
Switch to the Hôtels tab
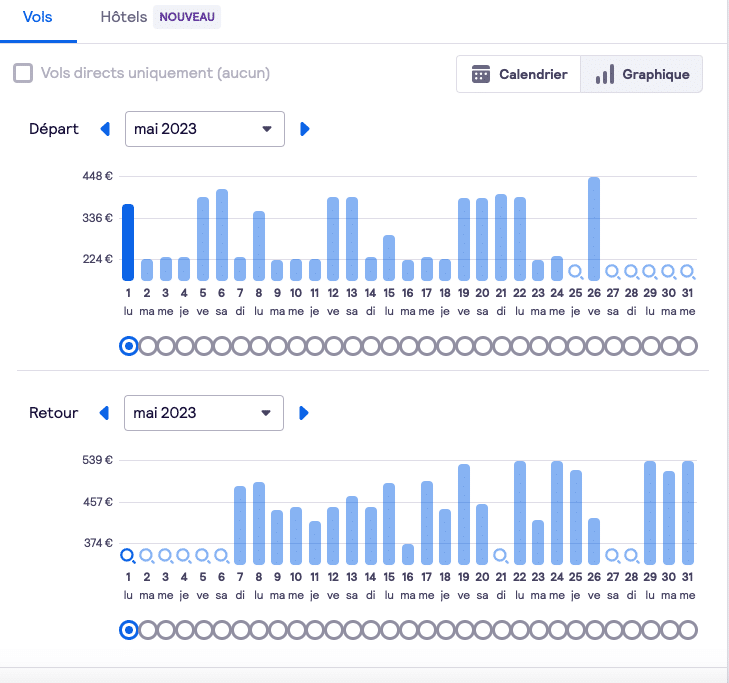point(124,18)
